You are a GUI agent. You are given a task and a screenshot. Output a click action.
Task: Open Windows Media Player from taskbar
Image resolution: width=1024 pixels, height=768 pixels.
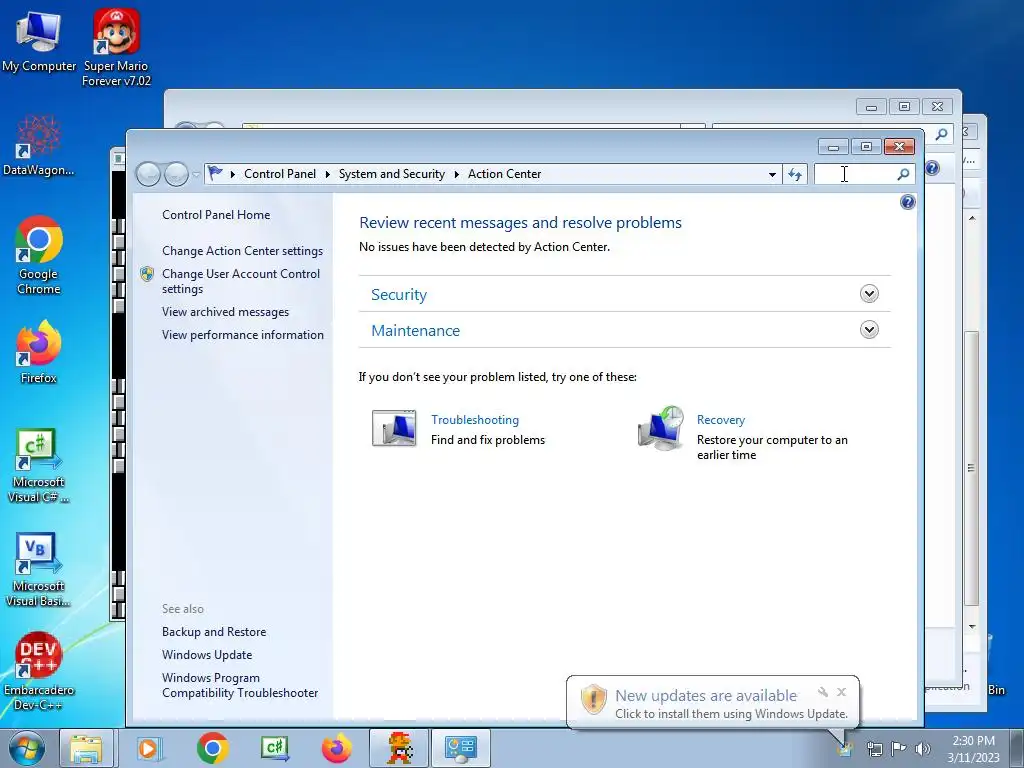(149, 748)
